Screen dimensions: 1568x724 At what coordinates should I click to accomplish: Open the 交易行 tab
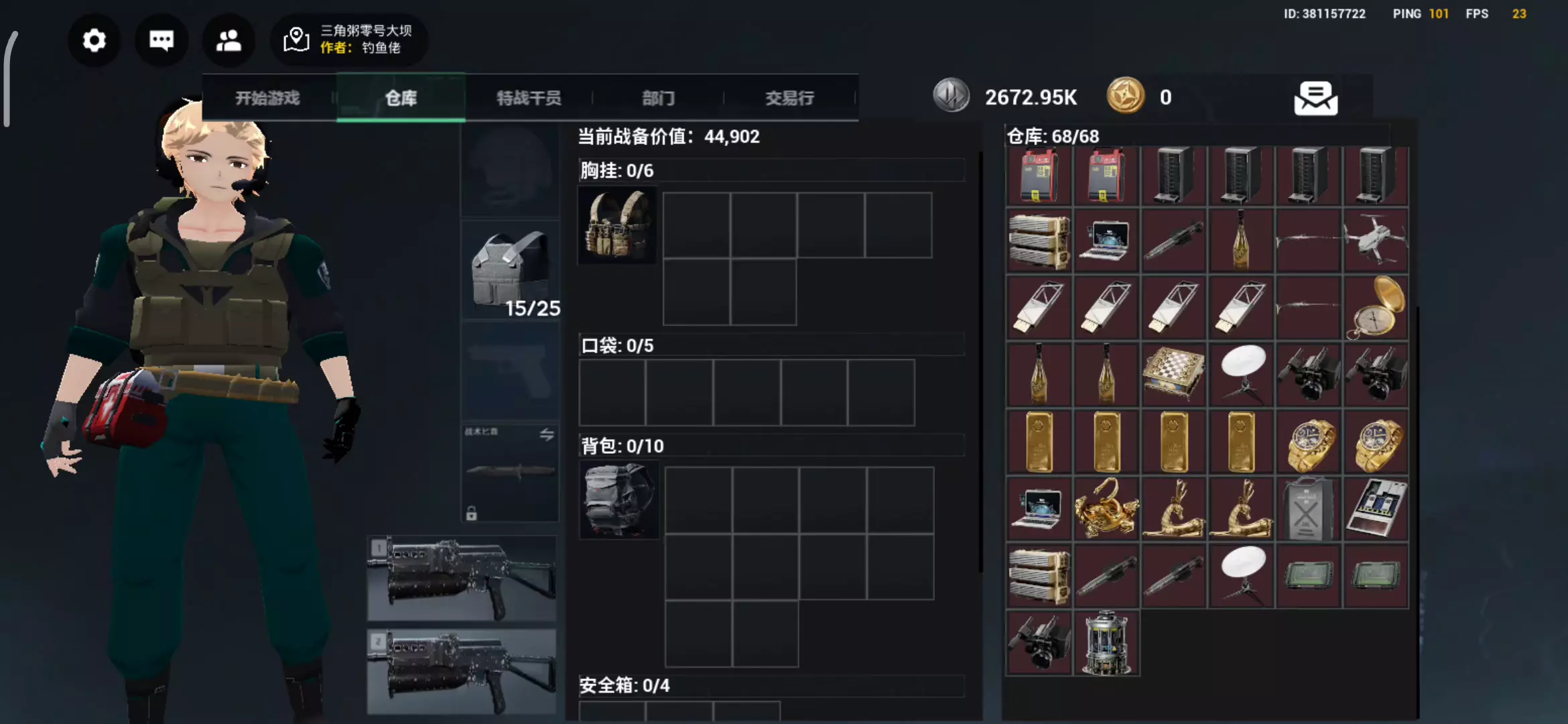tap(789, 98)
